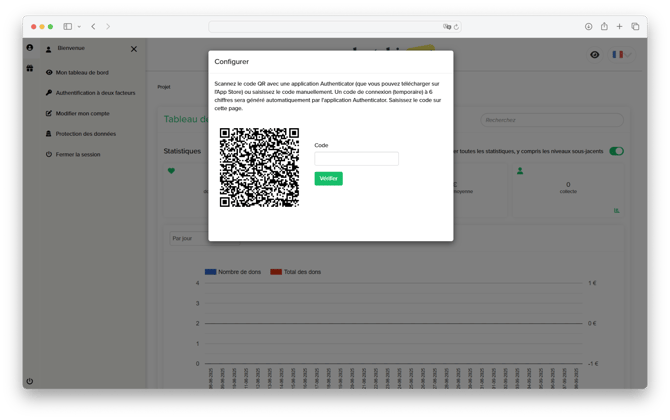Click the power icon at bottom of left rail
670x420 pixels.
(29, 381)
